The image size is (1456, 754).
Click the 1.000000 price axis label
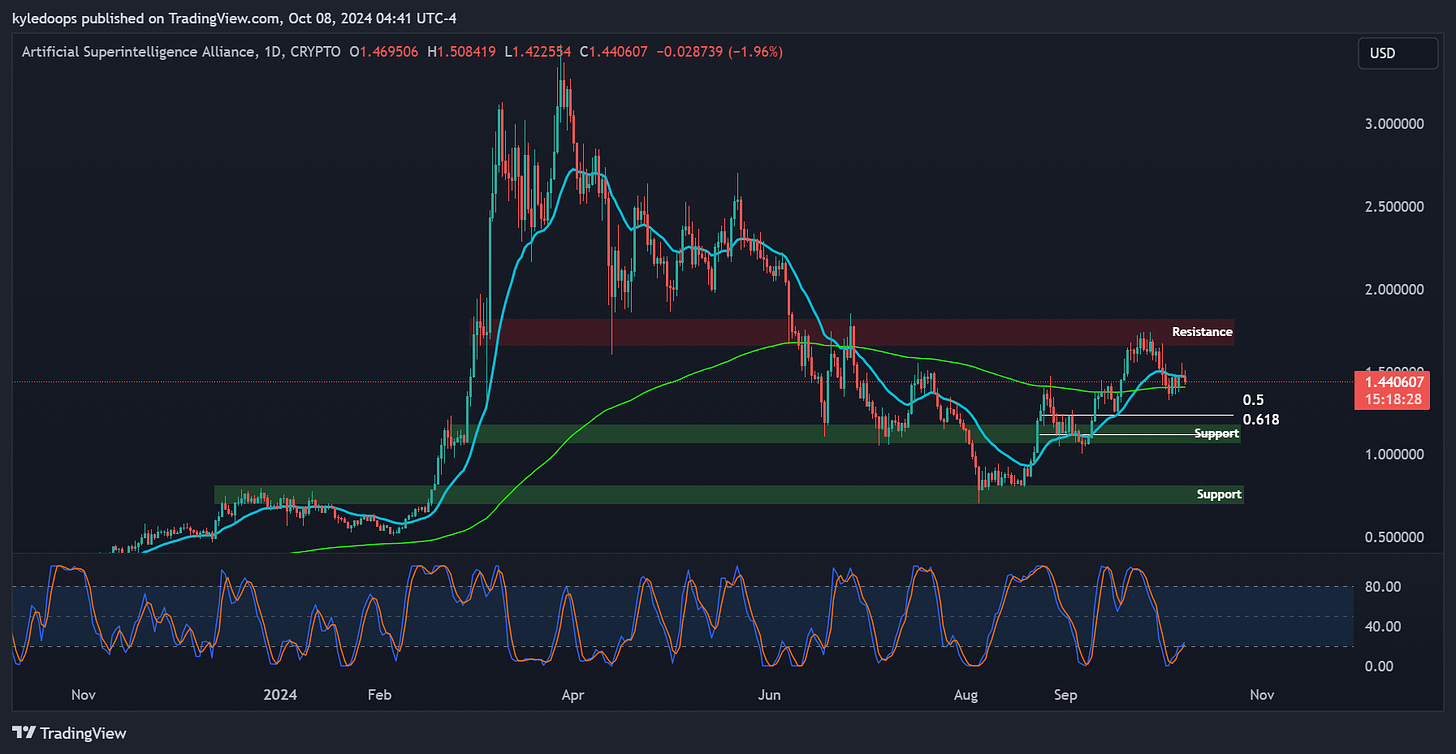pos(1394,454)
